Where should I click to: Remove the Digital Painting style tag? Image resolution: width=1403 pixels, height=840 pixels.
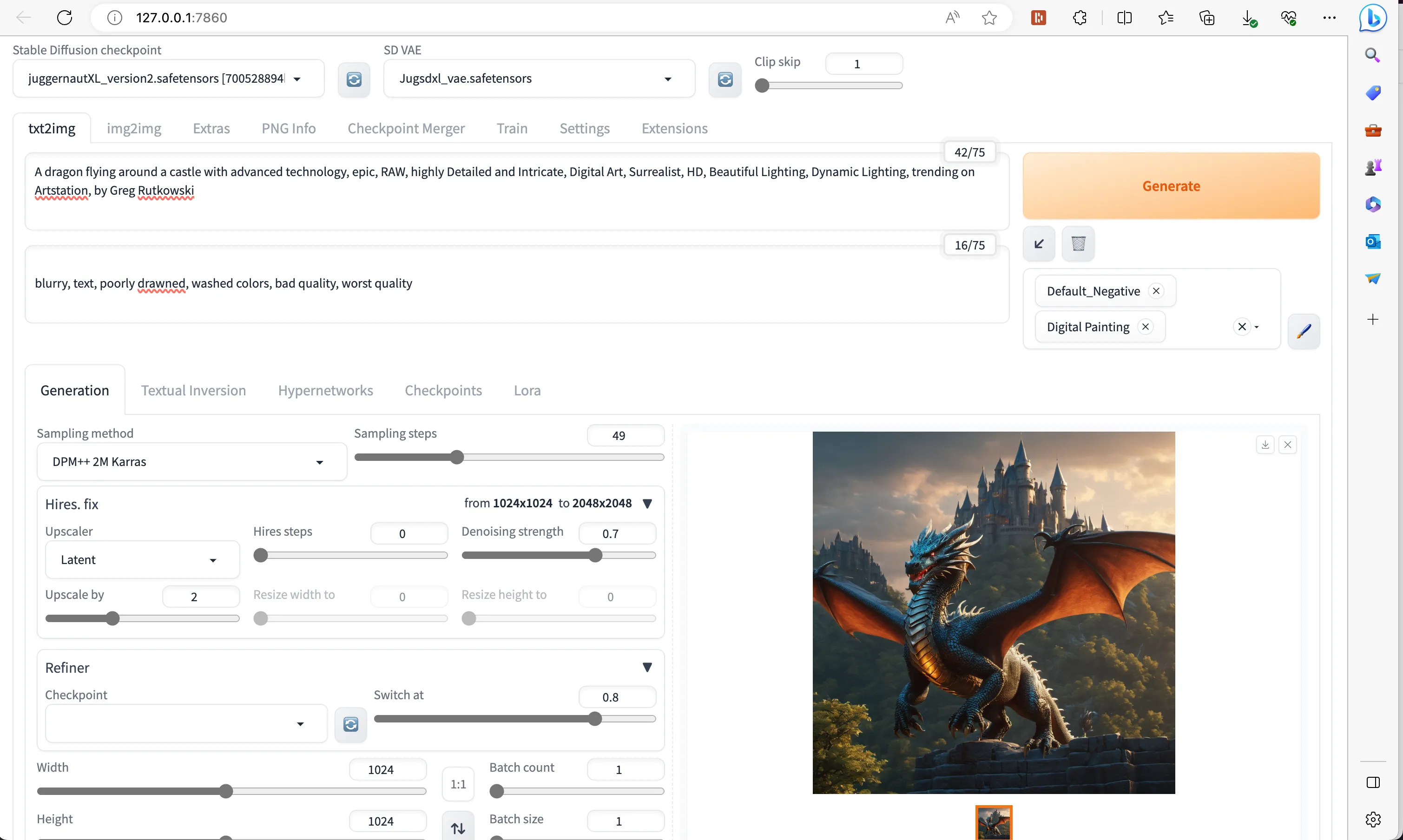(1145, 327)
